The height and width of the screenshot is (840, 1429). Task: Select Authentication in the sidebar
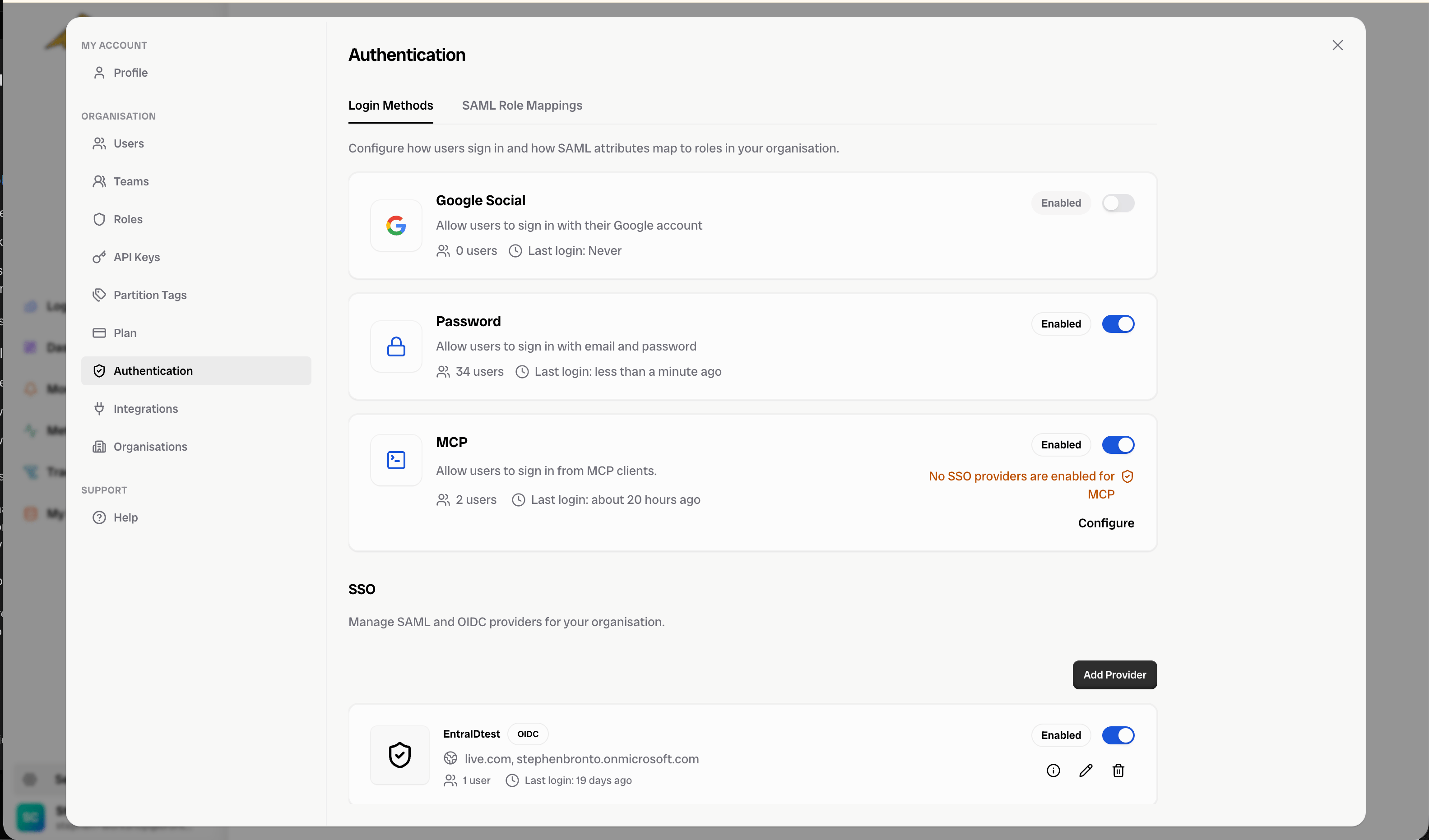tap(195, 371)
